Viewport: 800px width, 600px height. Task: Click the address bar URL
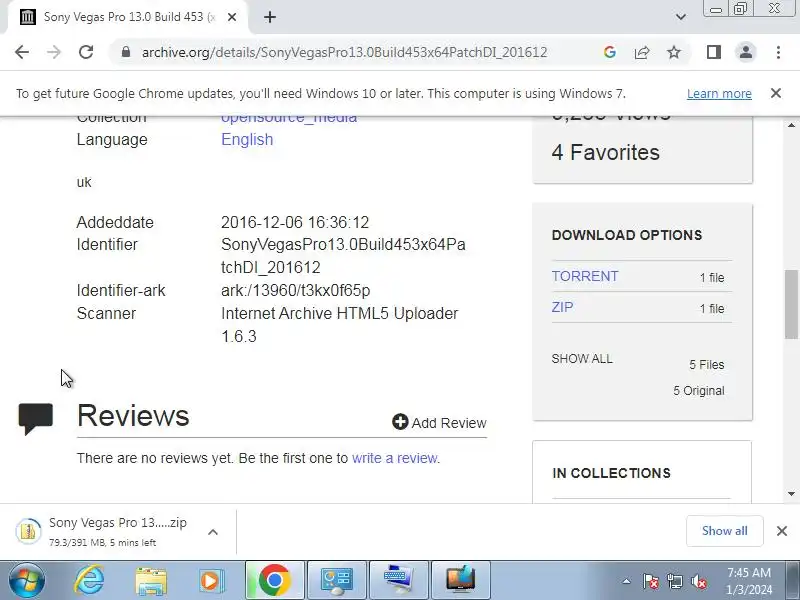[344, 52]
